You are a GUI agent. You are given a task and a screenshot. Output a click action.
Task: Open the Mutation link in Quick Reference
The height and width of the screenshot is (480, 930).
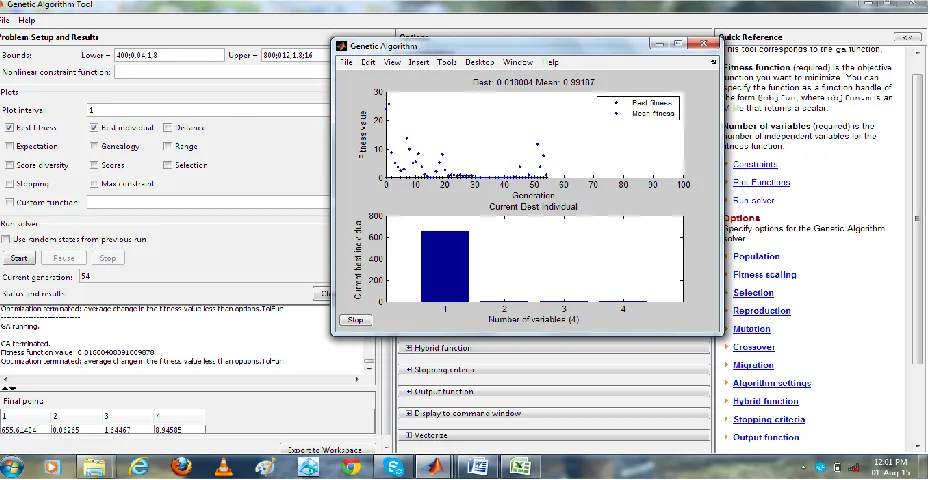tap(751, 329)
